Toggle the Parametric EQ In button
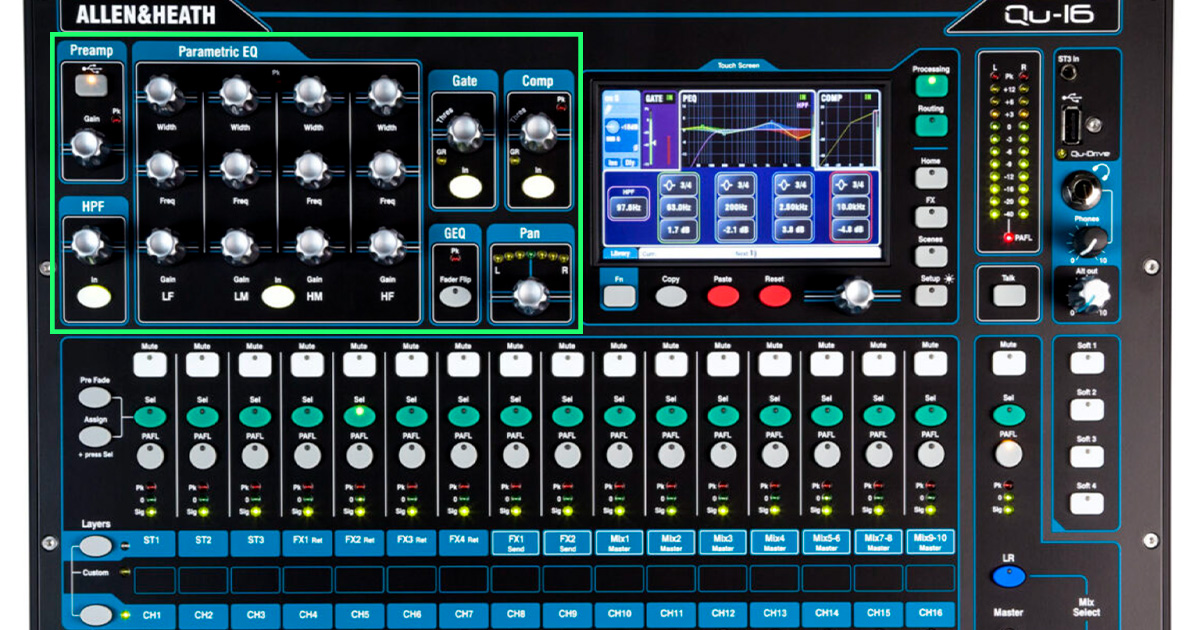 (278, 296)
